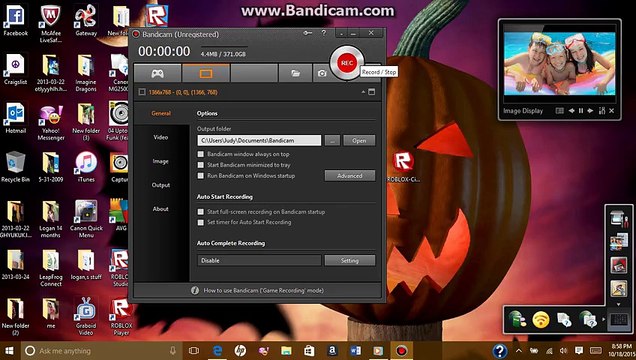636x360 pixels.
Task: Switch to the Output tab
Action: [161, 185]
